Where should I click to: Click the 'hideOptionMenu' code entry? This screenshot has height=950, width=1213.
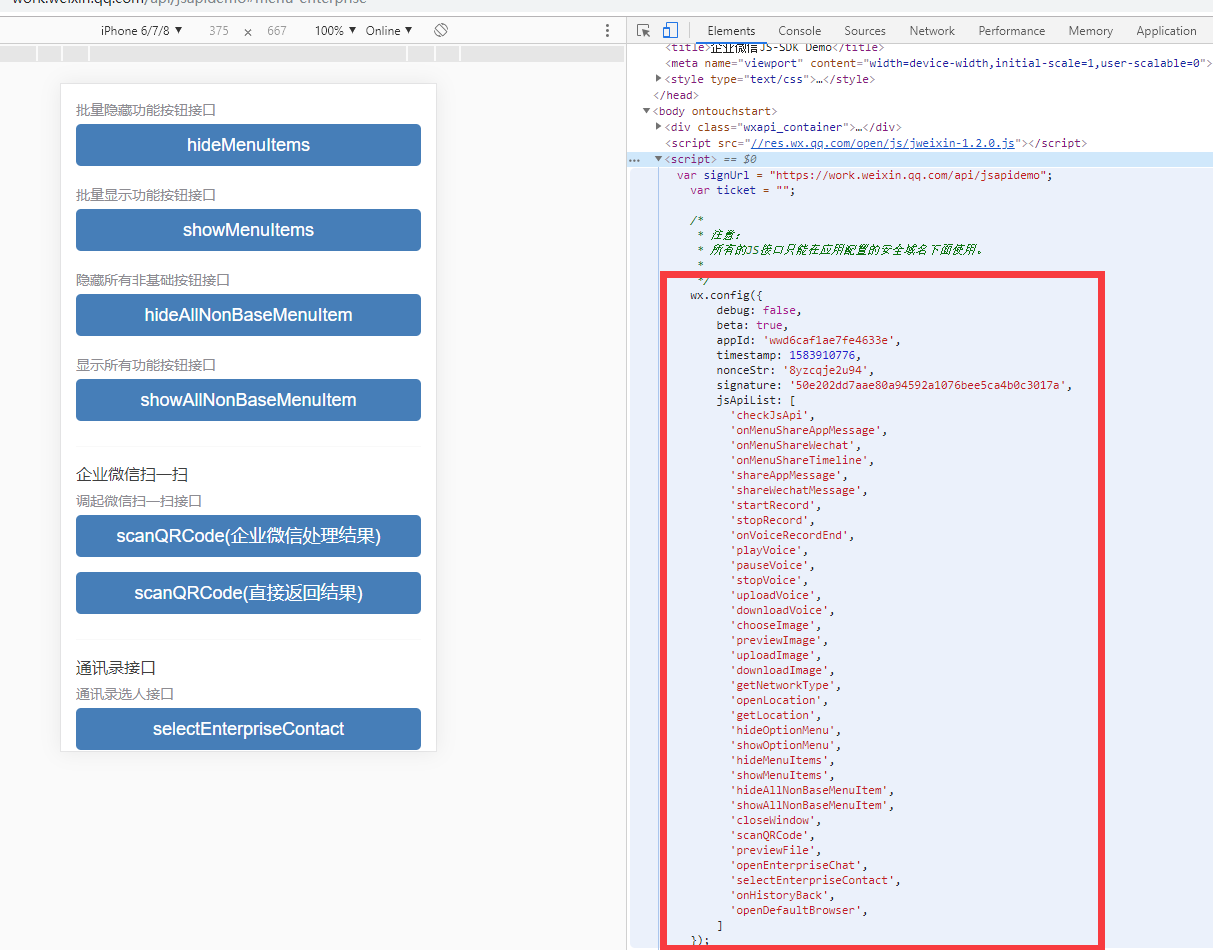click(x=785, y=730)
